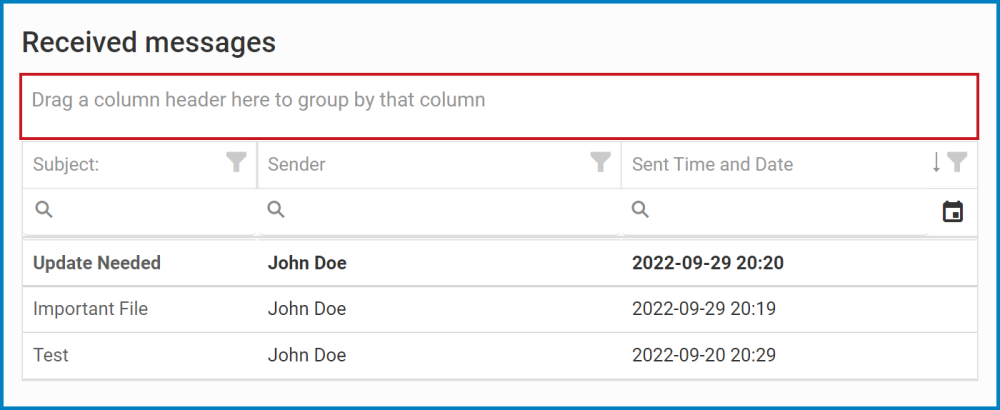Image resolution: width=1000 pixels, height=410 pixels.
Task: Click the descending sort arrow icon
Action: pyautogui.click(x=936, y=163)
